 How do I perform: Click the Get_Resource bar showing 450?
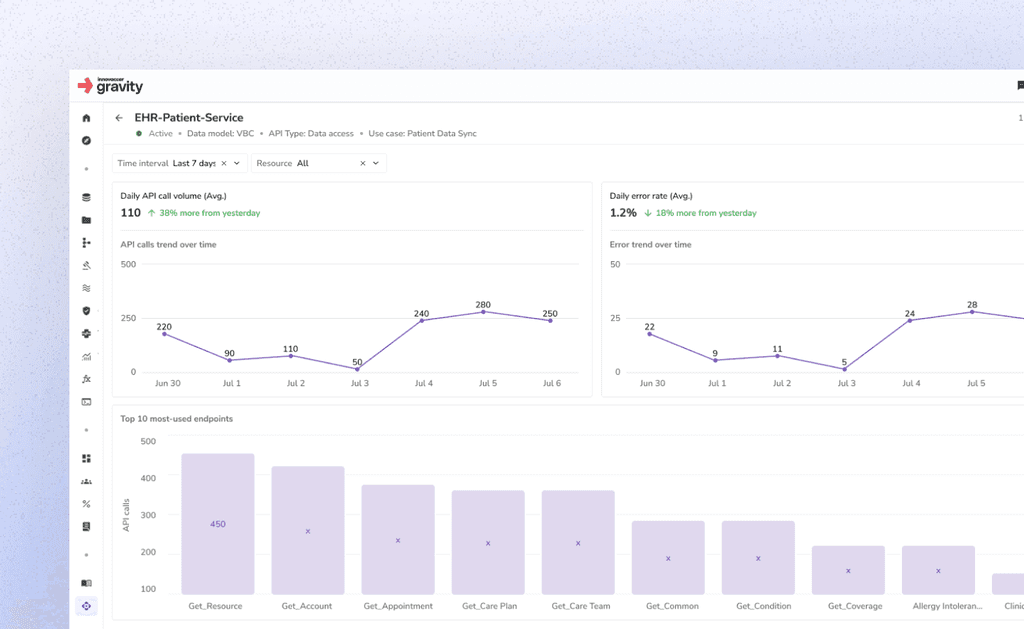point(218,524)
